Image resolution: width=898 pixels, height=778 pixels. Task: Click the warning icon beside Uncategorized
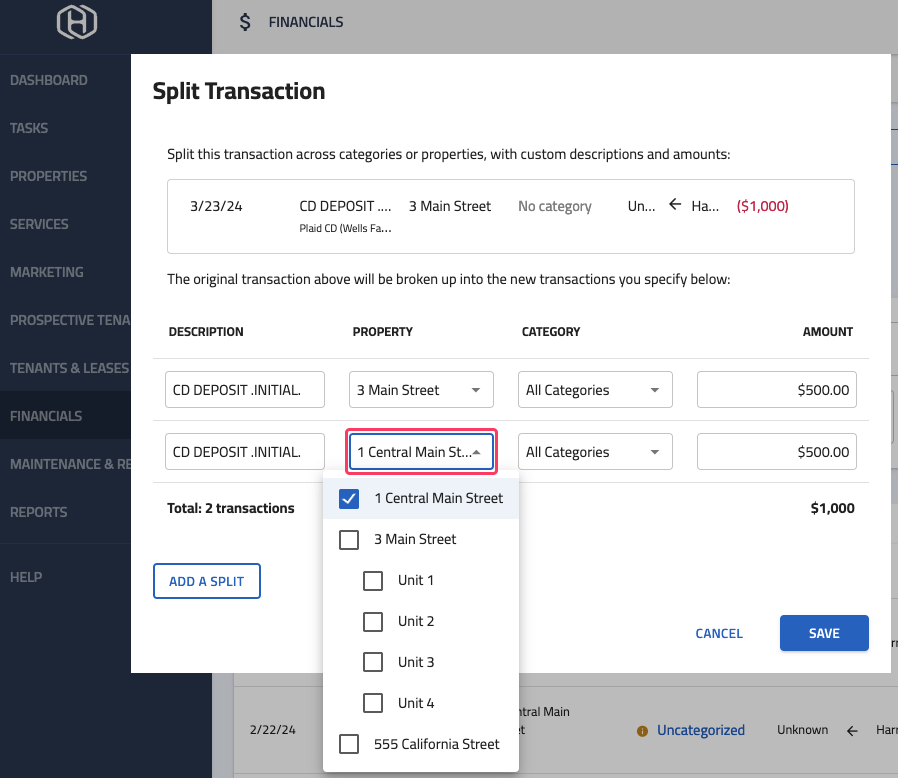tap(641, 731)
